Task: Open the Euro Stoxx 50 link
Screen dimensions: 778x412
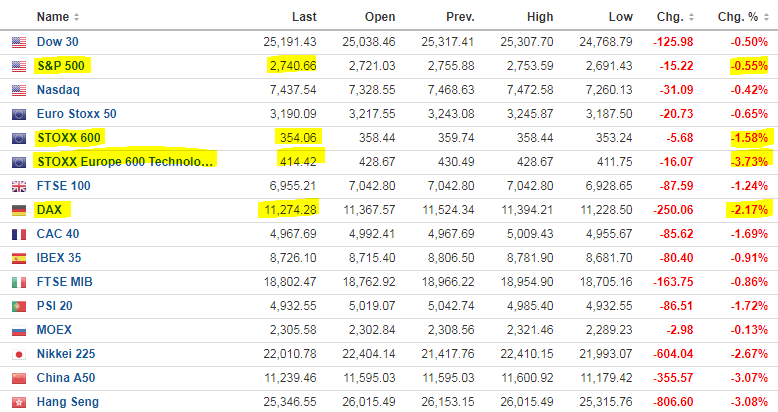Action: tap(76, 114)
